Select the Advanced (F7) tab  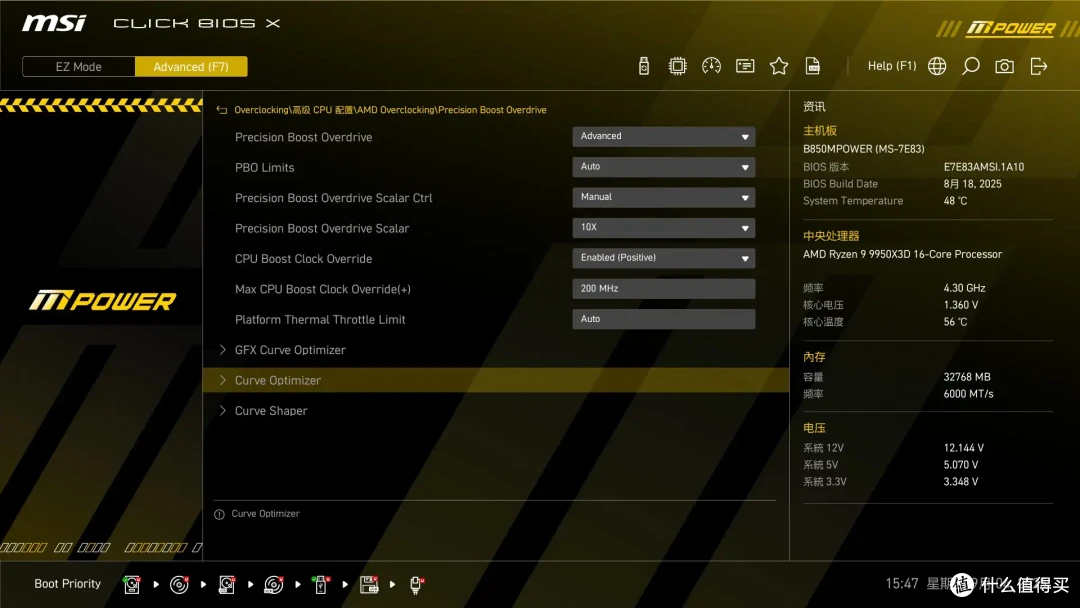click(191, 67)
